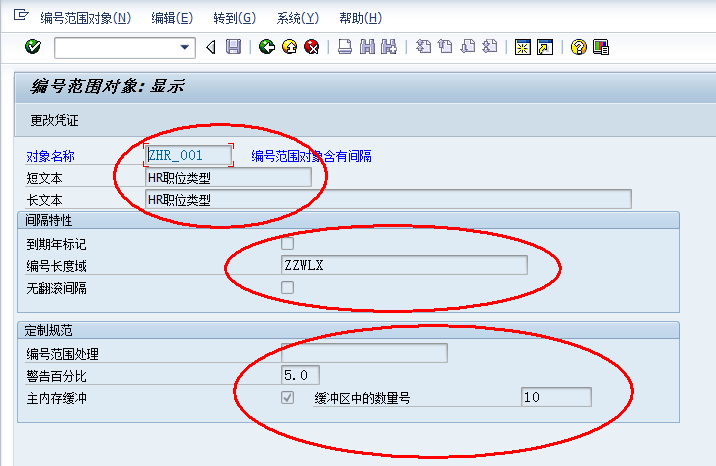Click the 缓冲区中的数量号 field 10
The height and width of the screenshot is (466, 716).
tap(556, 397)
